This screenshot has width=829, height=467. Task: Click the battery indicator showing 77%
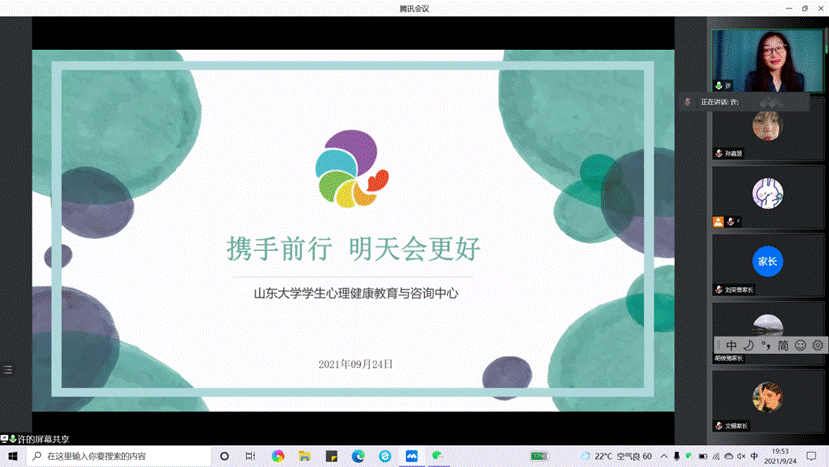540,456
